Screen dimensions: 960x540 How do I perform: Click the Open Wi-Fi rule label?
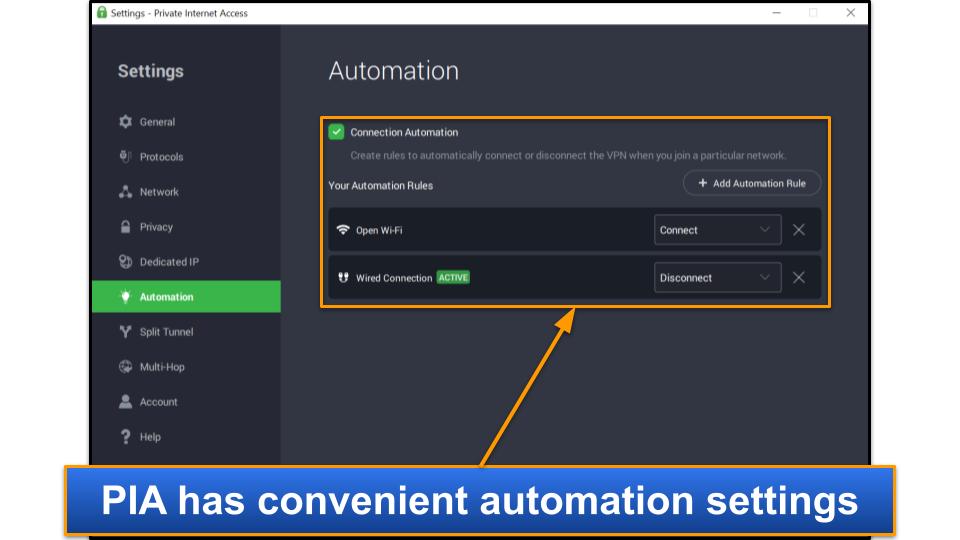click(379, 230)
